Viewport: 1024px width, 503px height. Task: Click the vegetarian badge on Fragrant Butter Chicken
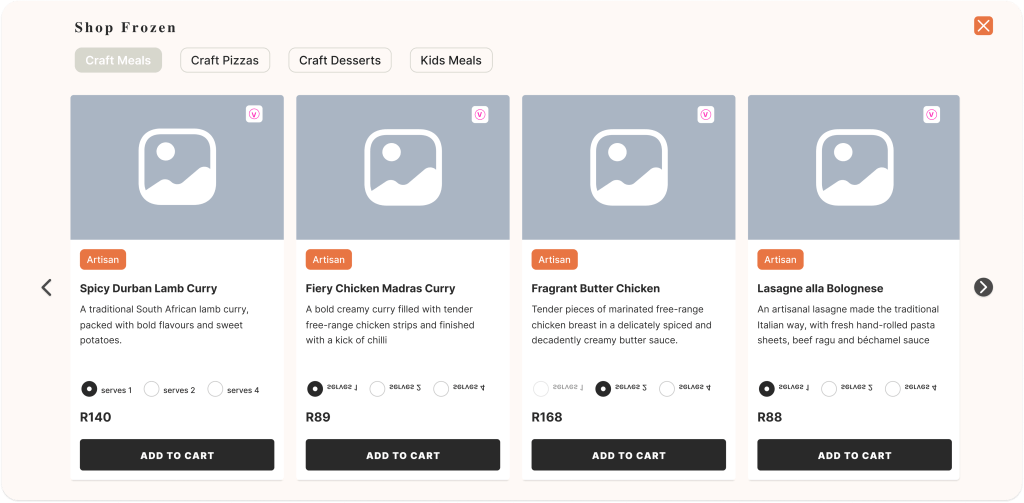pos(706,115)
